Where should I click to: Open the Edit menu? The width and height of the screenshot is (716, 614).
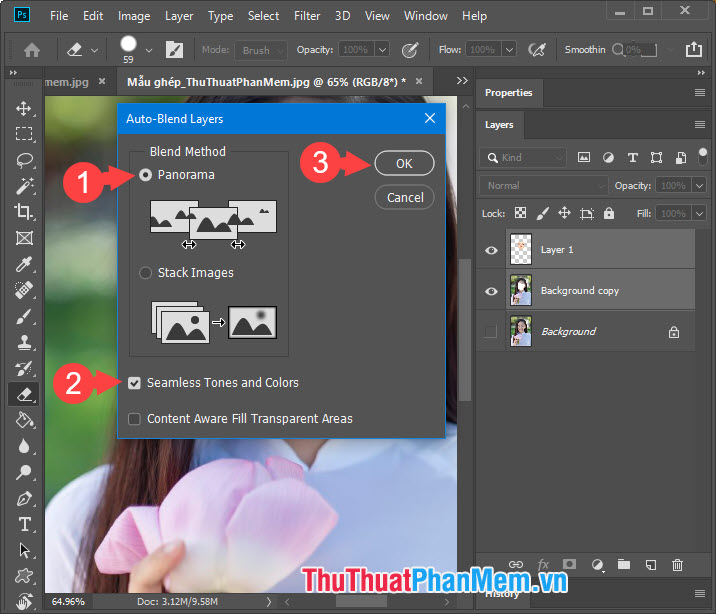pos(93,16)
